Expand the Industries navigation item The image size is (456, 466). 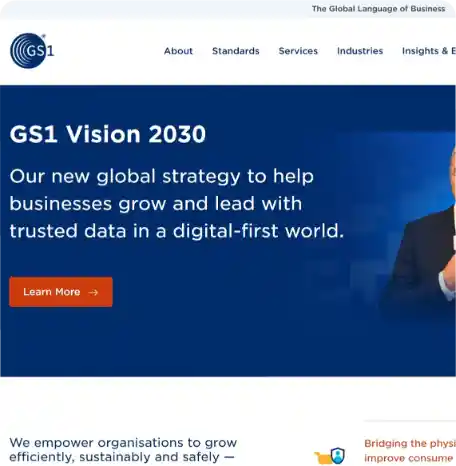tap(360, 51)
